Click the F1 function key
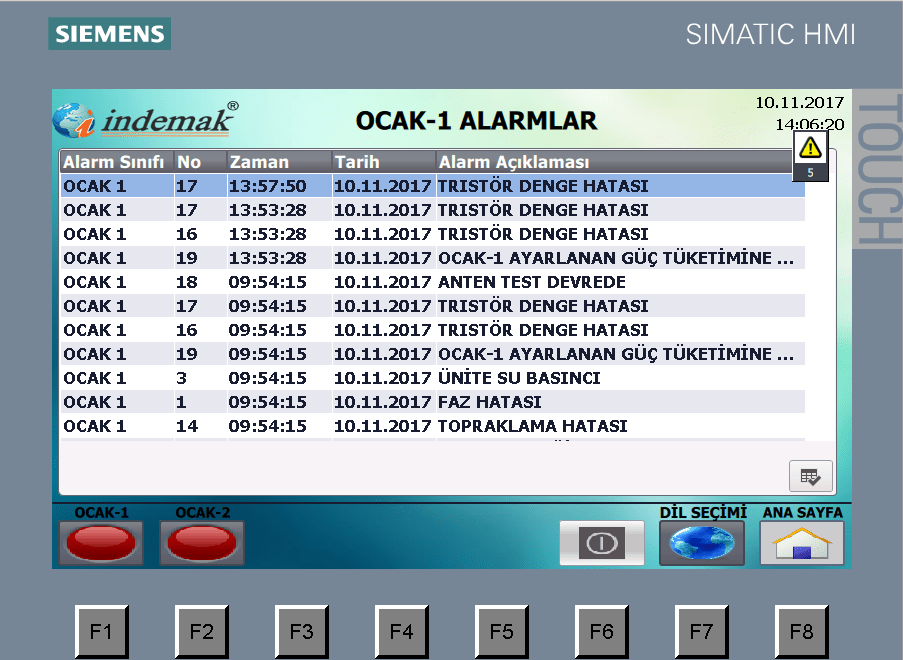The width and height of the screenshot is (903, 660). pyautogui.click(x=101, y=632)
